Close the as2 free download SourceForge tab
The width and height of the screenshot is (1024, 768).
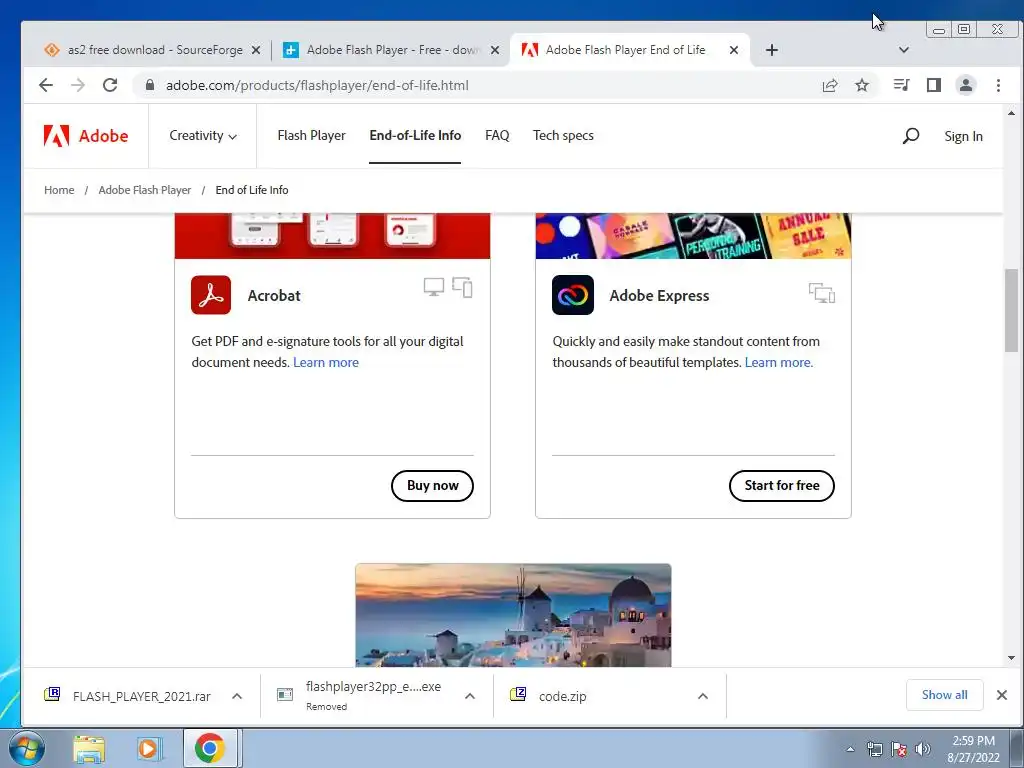(256, 50)
